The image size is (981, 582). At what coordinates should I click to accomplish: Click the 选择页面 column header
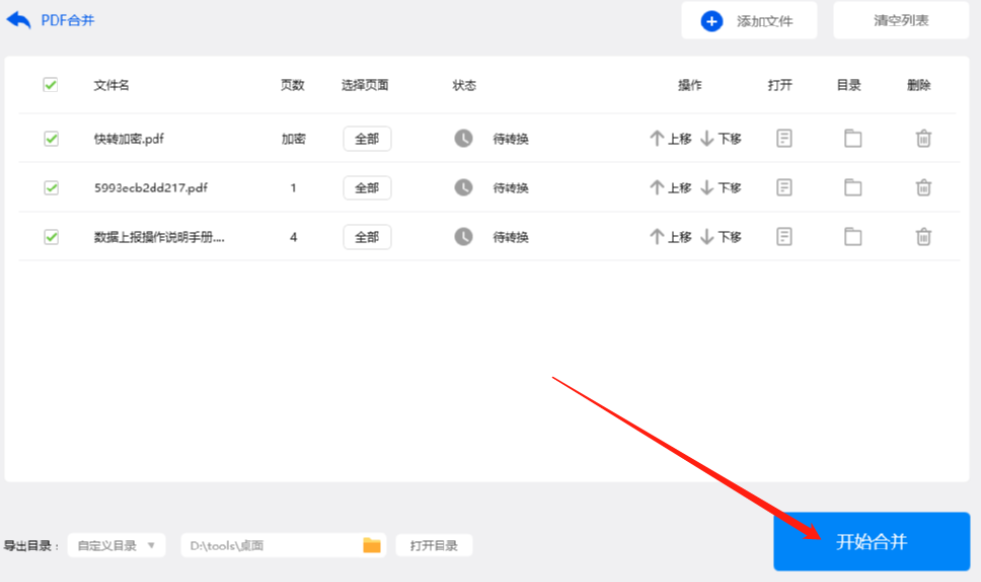pyautogui.click(x=365, y=85)
